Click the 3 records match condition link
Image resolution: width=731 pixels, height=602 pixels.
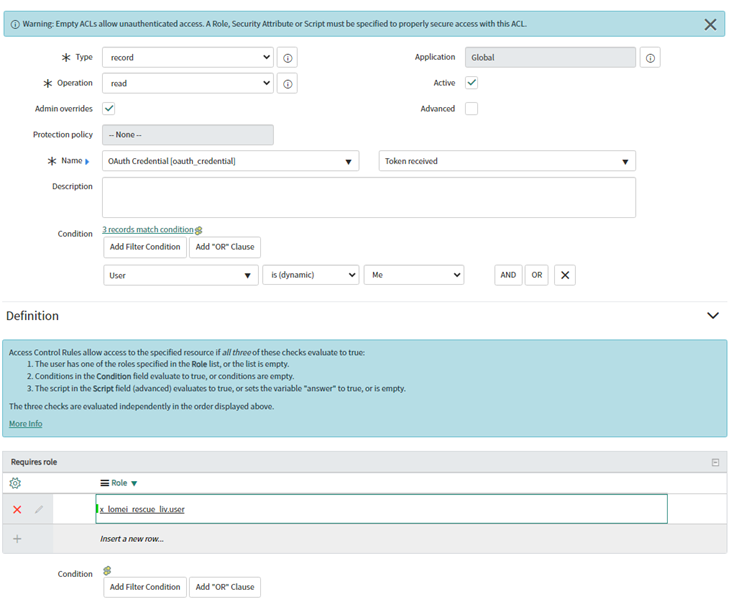point(148,229)
